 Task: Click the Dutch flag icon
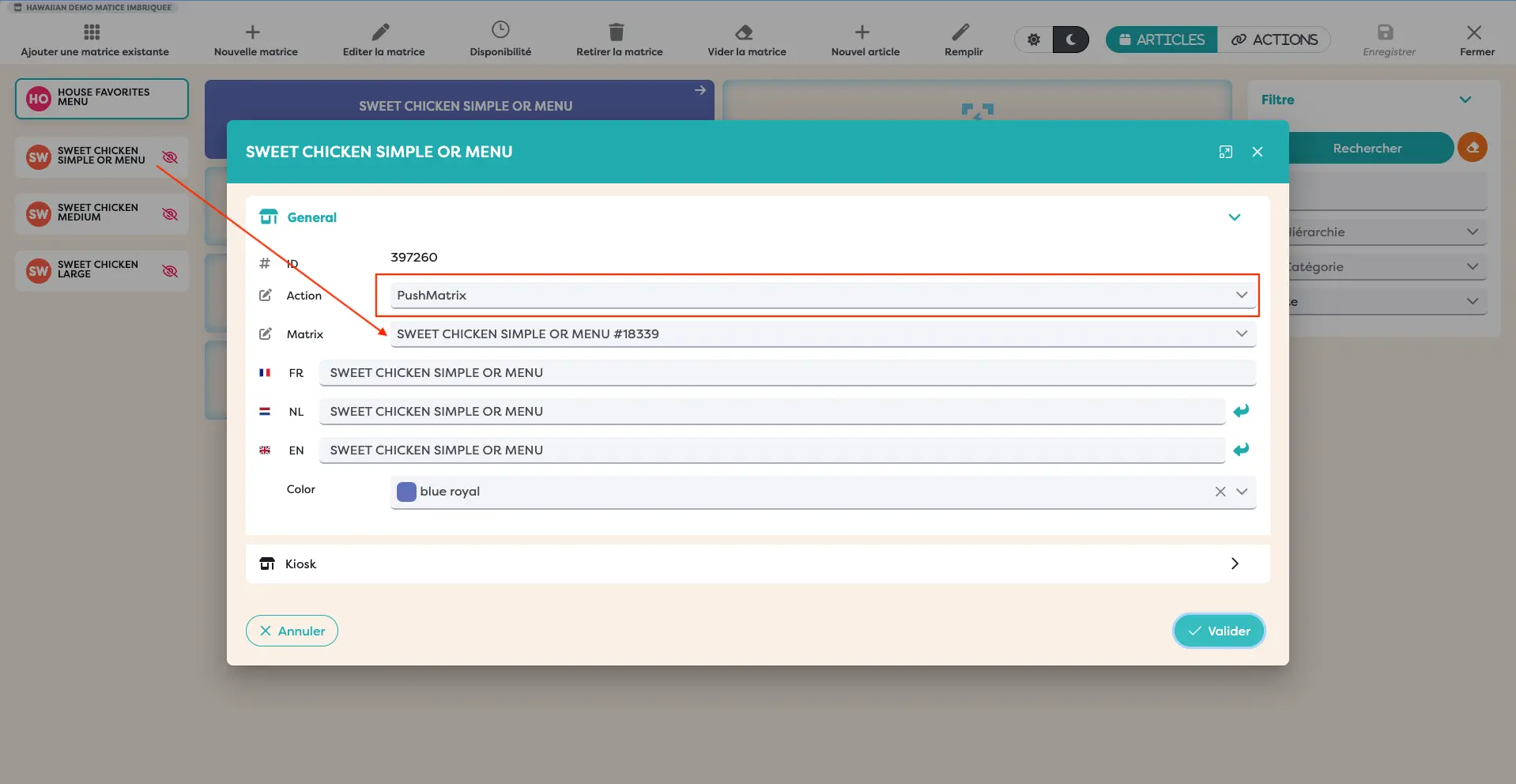[265, 411]
